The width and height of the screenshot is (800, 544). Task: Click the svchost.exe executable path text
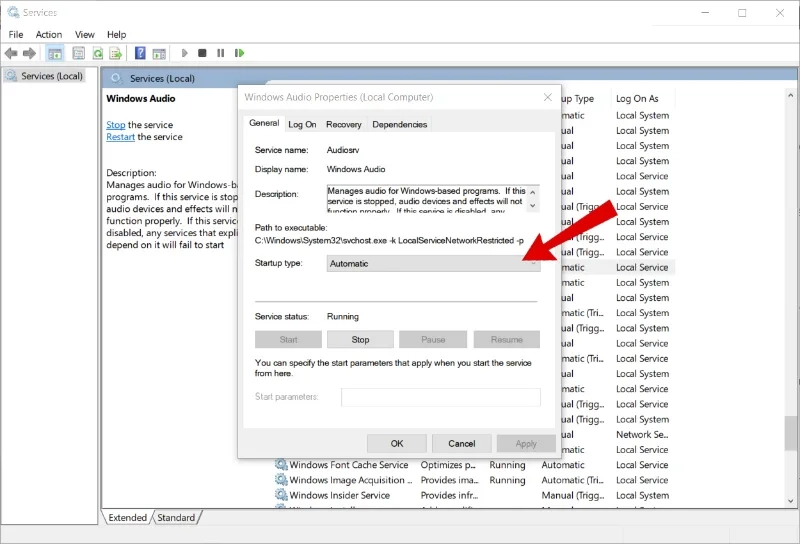click(x=389, y=240)
